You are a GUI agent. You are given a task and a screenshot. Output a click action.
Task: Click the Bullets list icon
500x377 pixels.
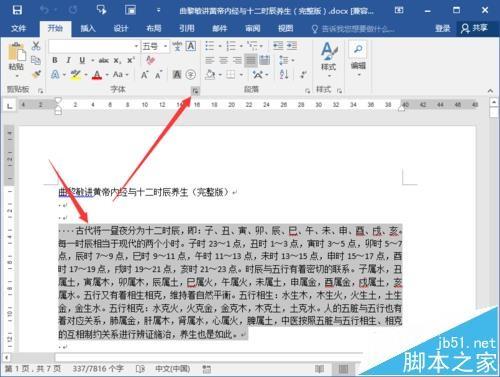click(x=210, y=46)
